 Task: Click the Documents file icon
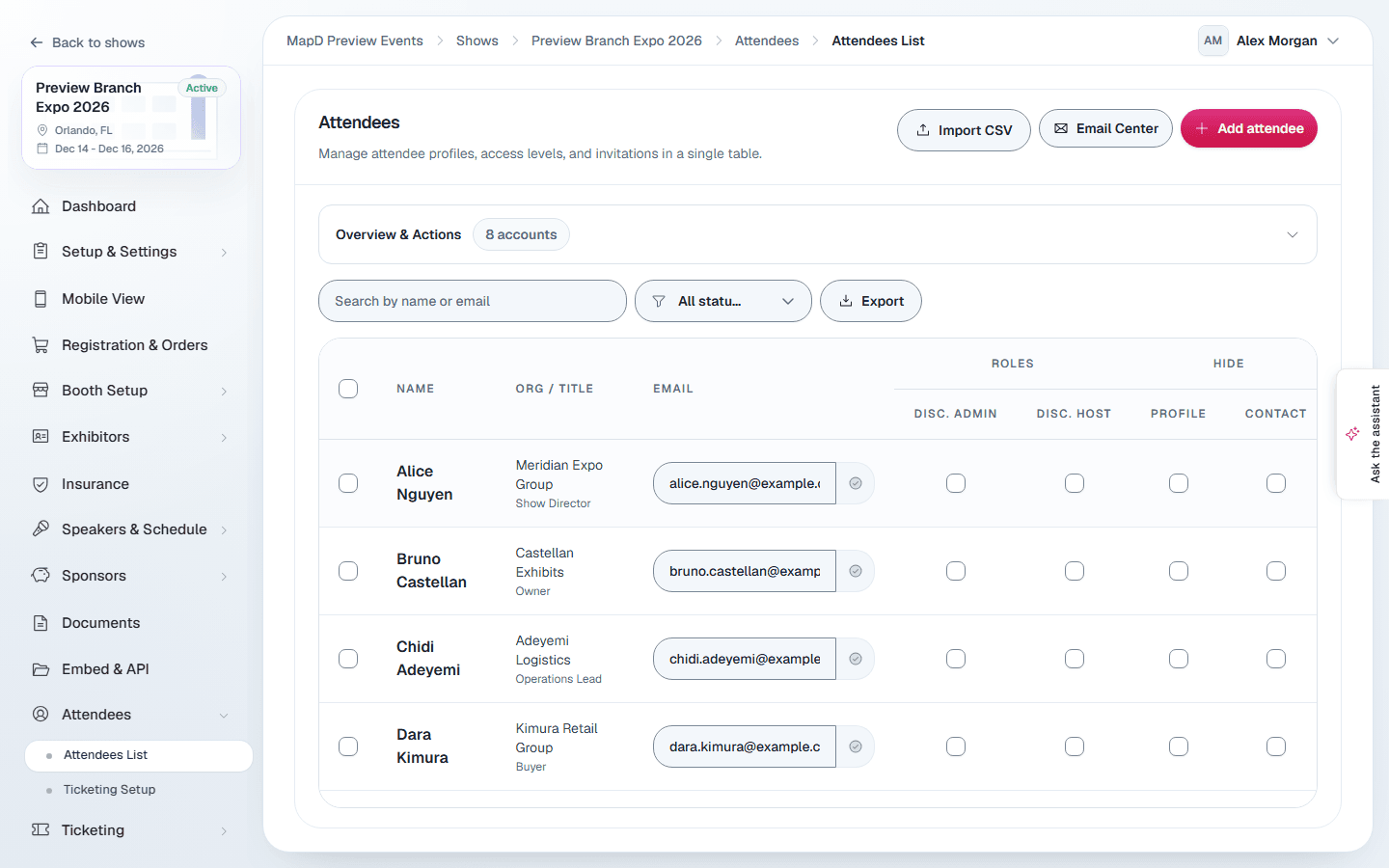click(41, 623)
